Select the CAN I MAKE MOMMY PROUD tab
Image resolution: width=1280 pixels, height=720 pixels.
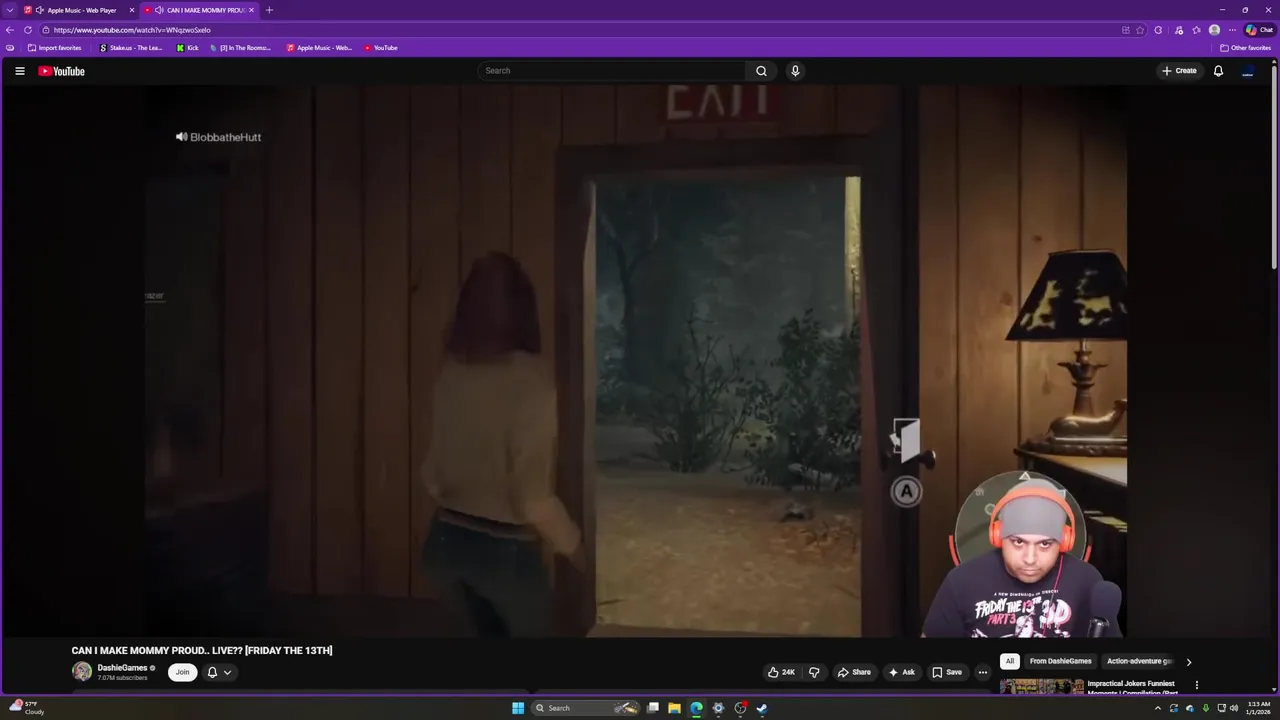[x=200, y=10]
